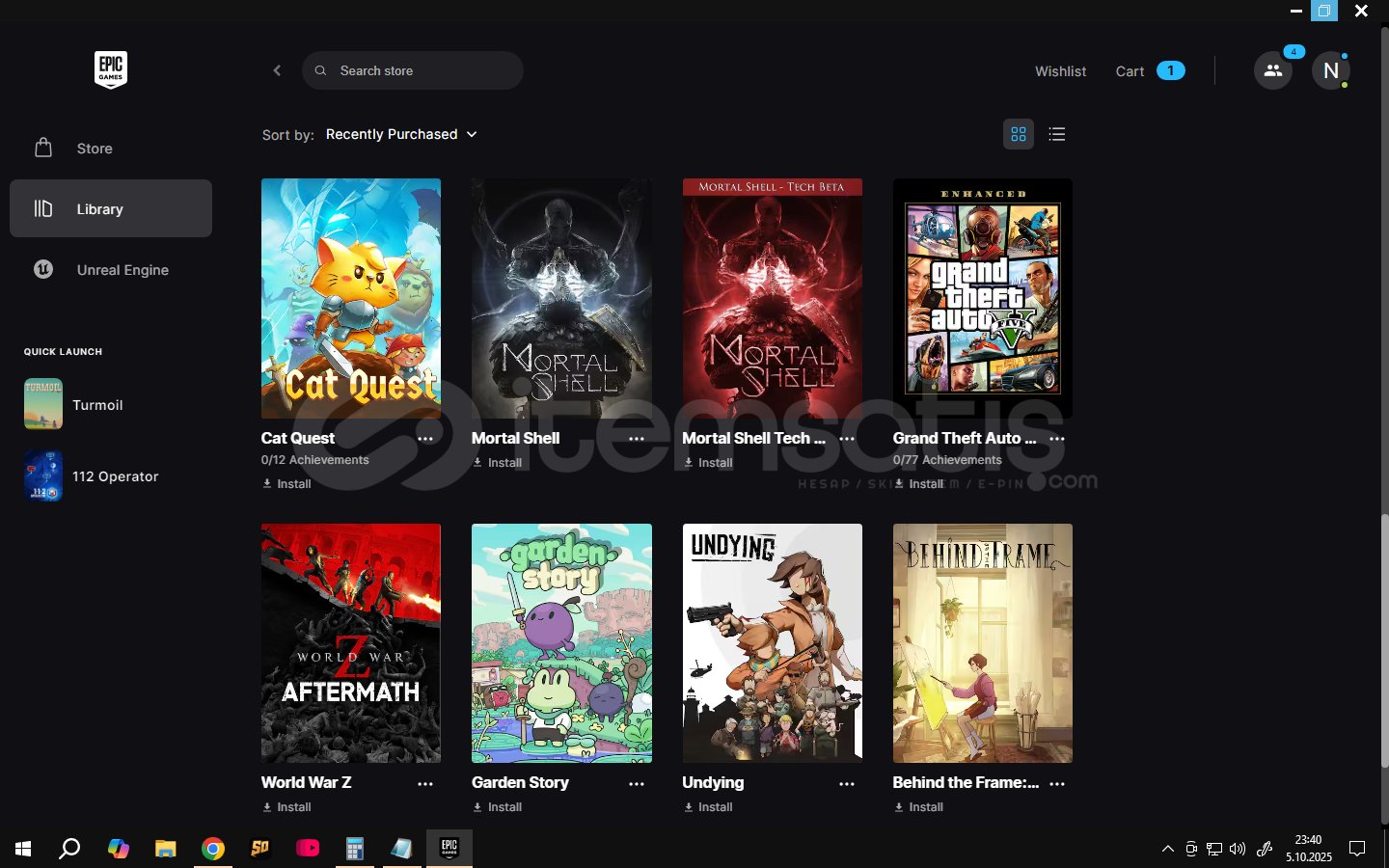Switch library to grid view
Viewport: 1389px width, 868px height.
pyautogui.click(x=1019, y=134)
